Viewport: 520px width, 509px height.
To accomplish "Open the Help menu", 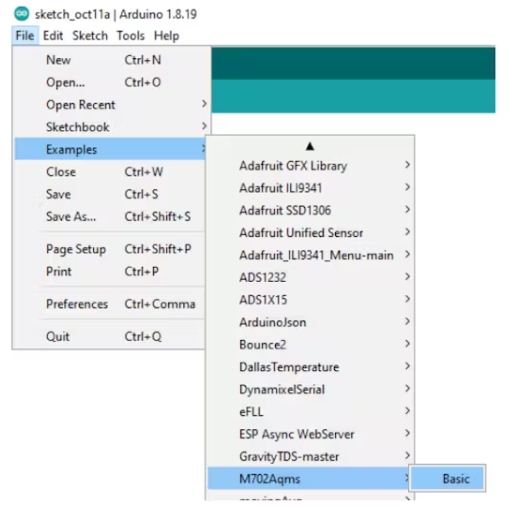I will coord(166,35).
